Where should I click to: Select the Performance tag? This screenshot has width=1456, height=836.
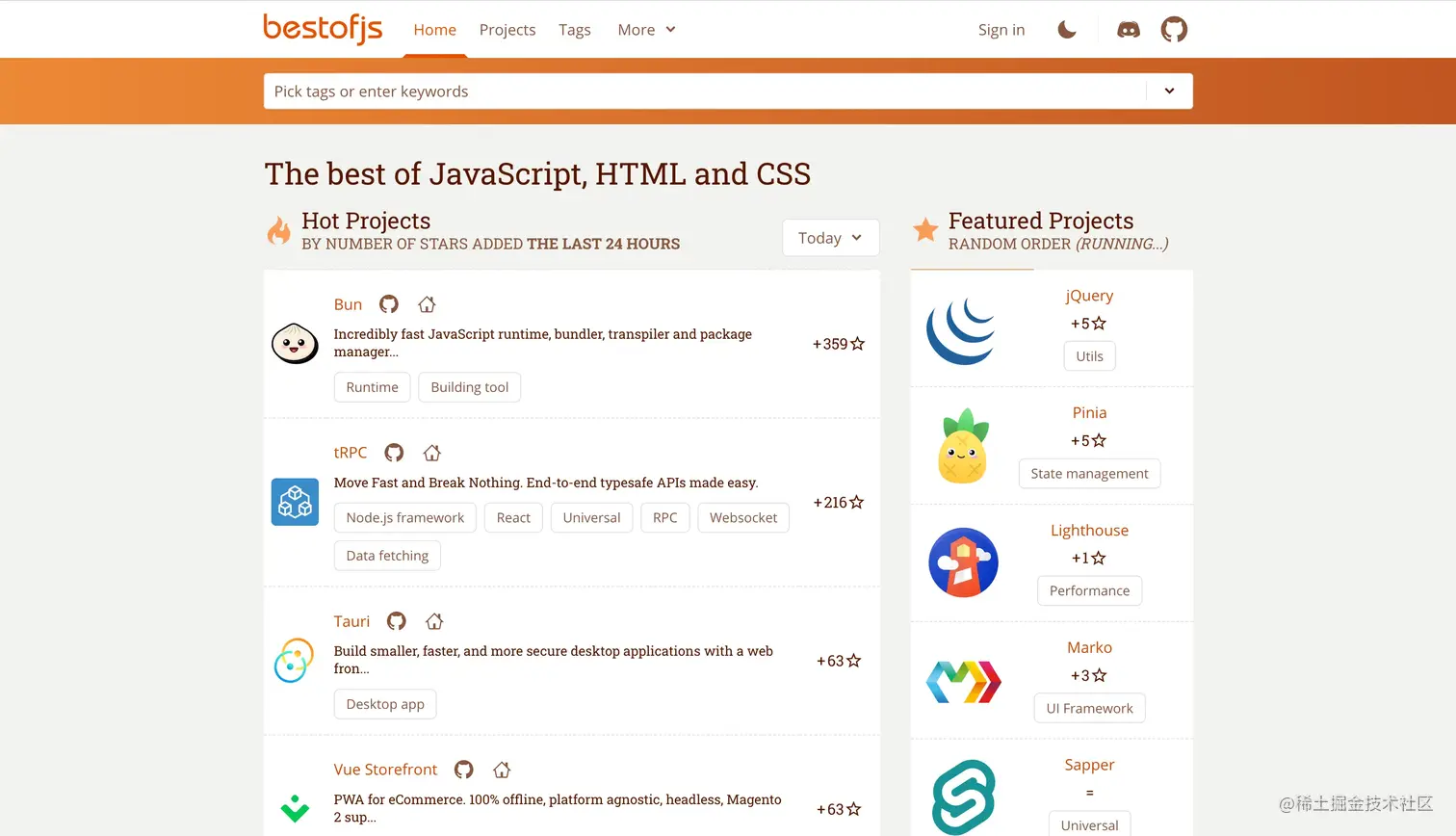point(1089,590)
